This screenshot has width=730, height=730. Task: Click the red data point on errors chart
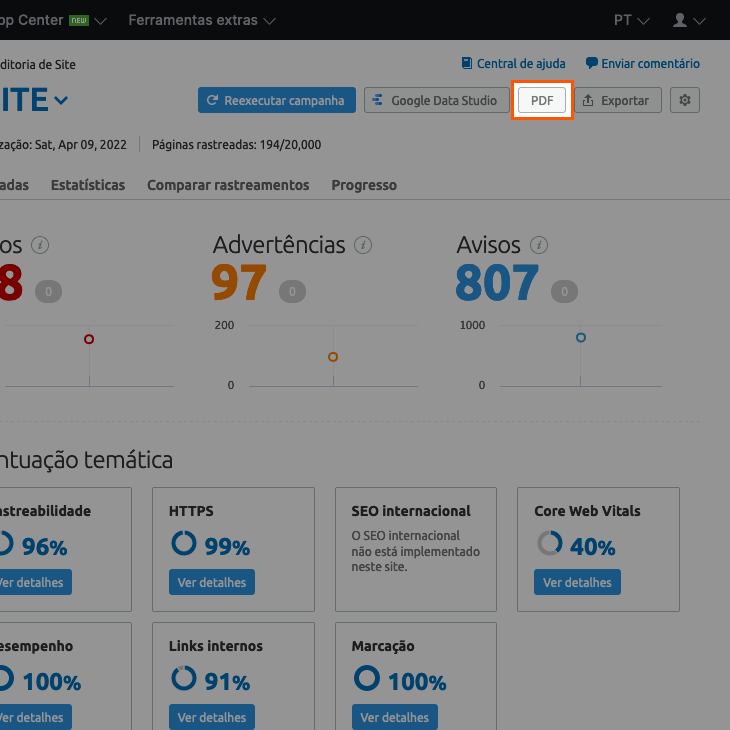[89, 339]
